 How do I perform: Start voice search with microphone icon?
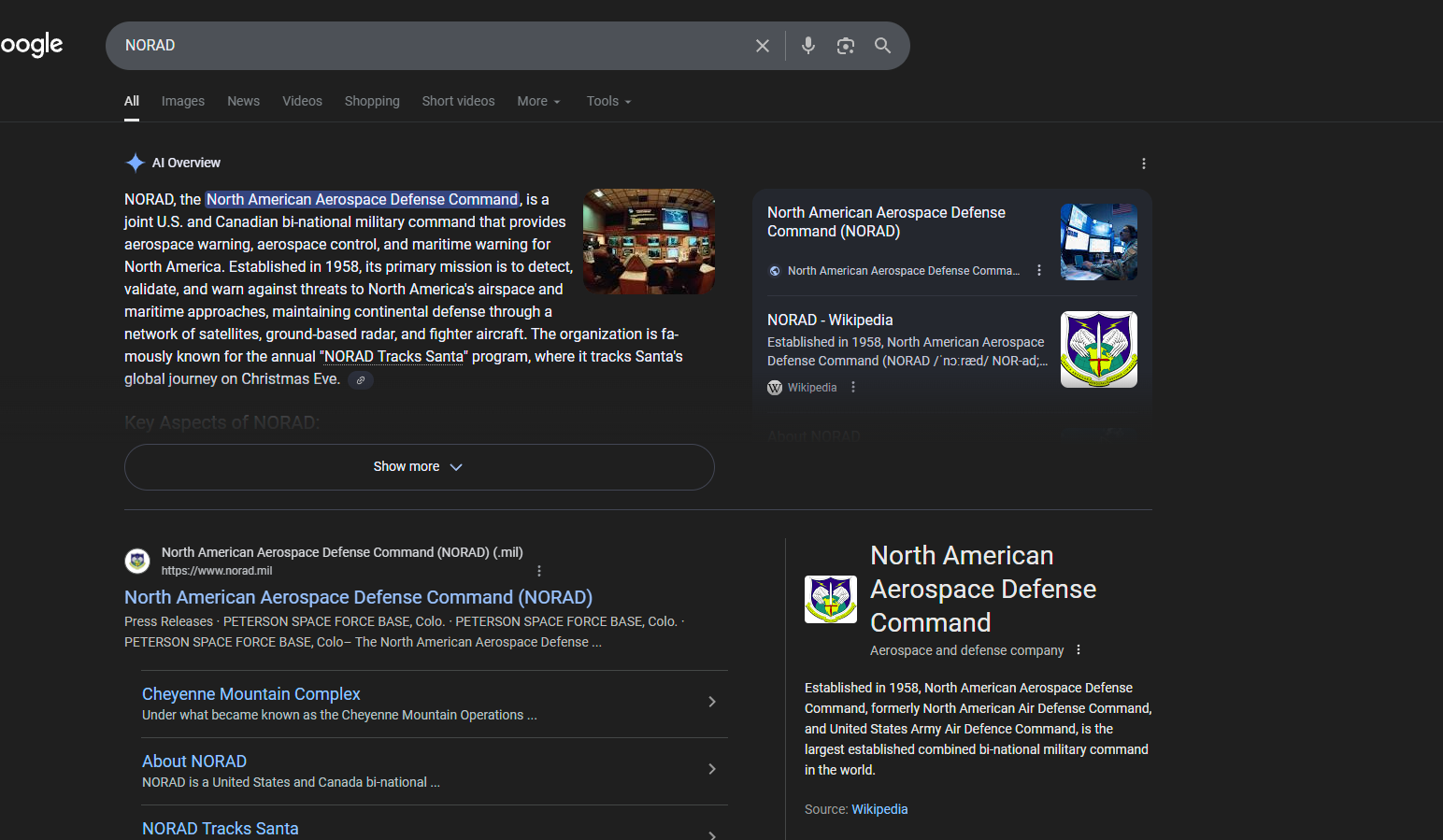[808, 46]
